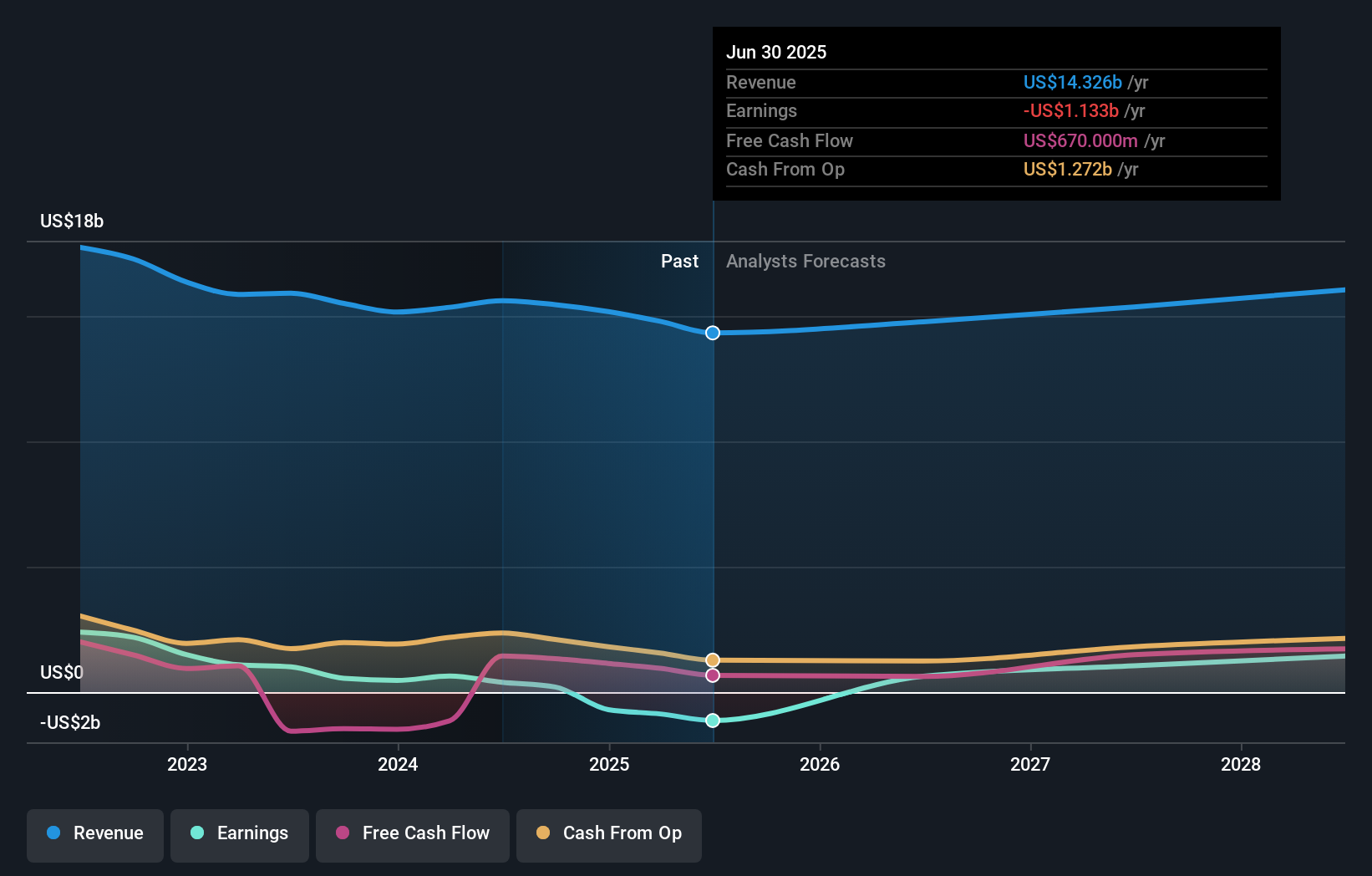This screenshot has height=876, width=1372.
Task: Click the US$14.326b revenue value in tooltip
Action: 1073,82
